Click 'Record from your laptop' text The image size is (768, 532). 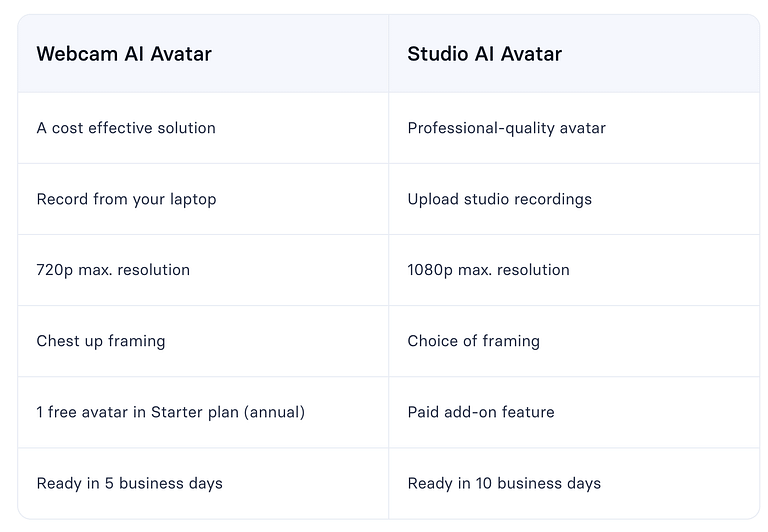[x=126, y=199]
